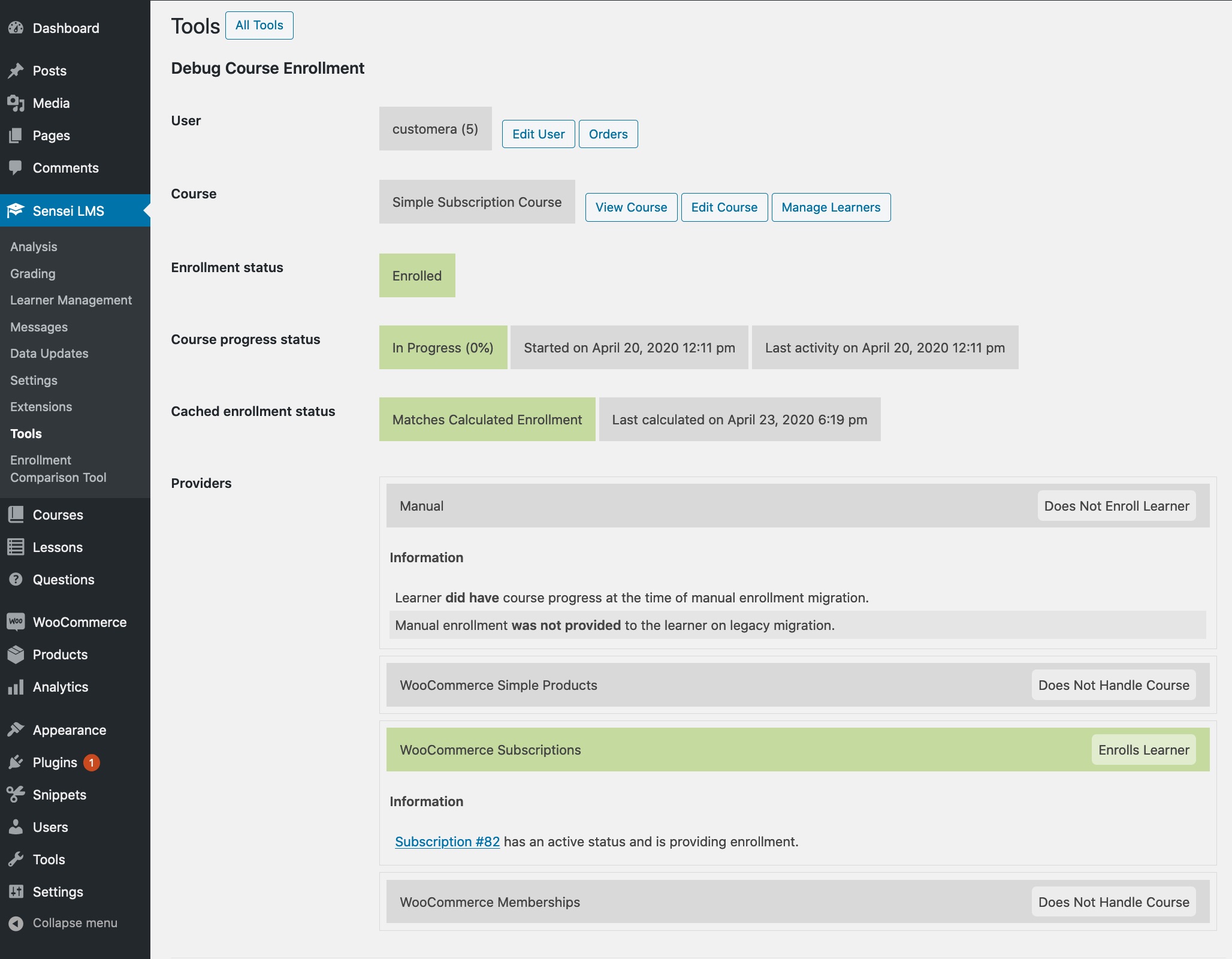Open Data Updates submenu item
This screenshot has height=959, width=1232.
point(49,354)
